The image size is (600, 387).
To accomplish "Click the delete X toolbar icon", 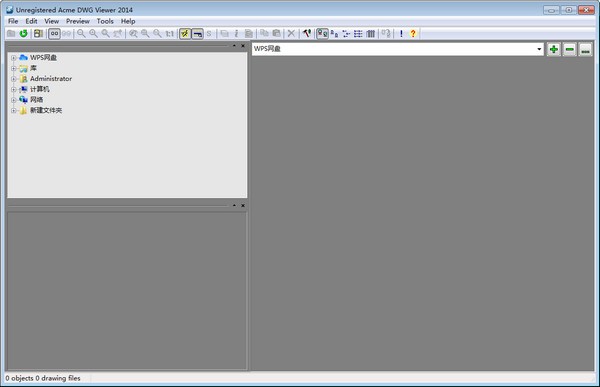I will pyautogui.click(x=291, y=34).
